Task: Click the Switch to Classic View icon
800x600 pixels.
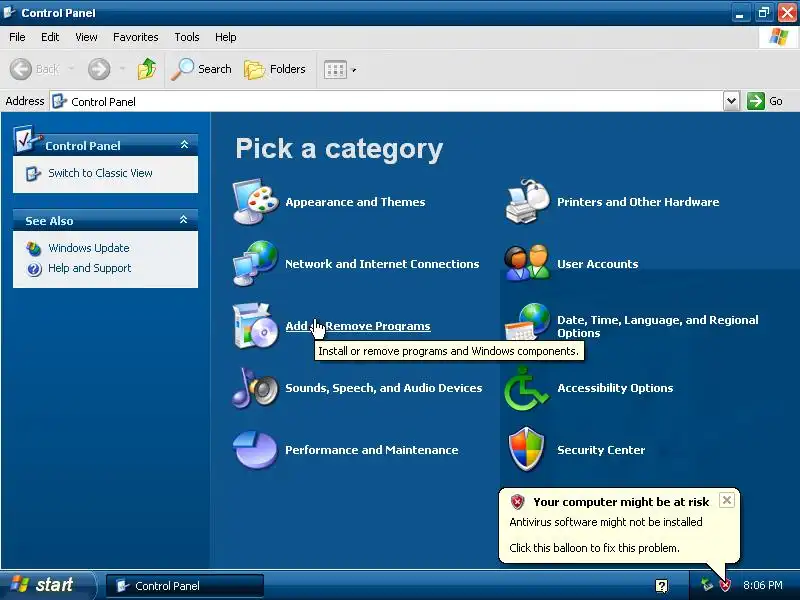Action: point(33,173)
